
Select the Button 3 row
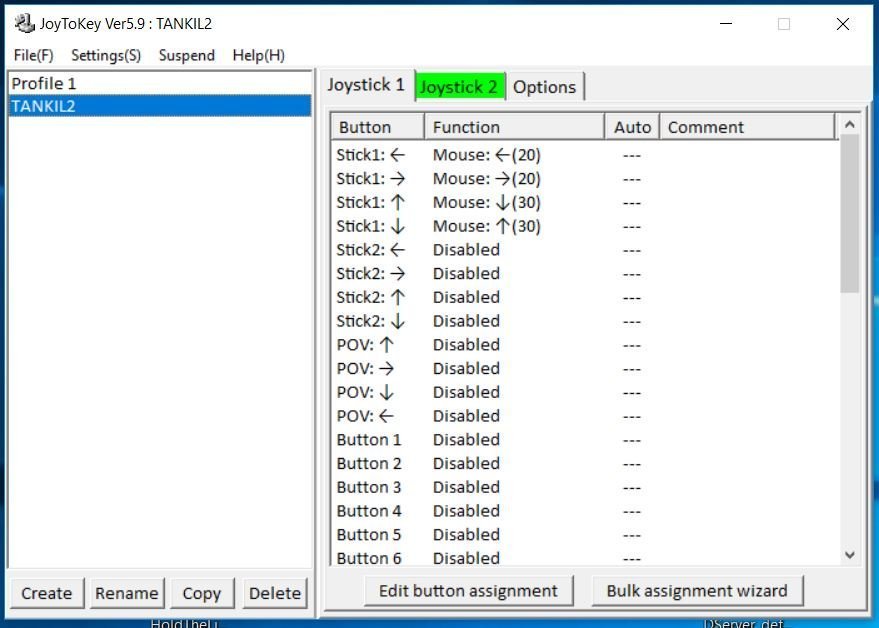click(x=585, y=487)
